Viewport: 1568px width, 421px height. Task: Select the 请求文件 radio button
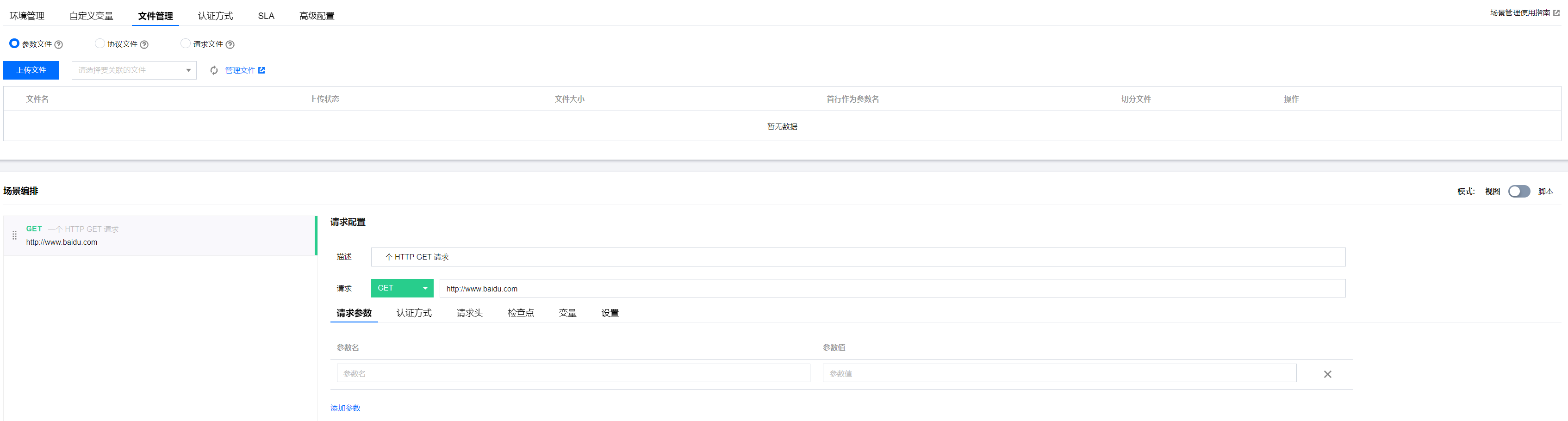click(x=186, y=43)
